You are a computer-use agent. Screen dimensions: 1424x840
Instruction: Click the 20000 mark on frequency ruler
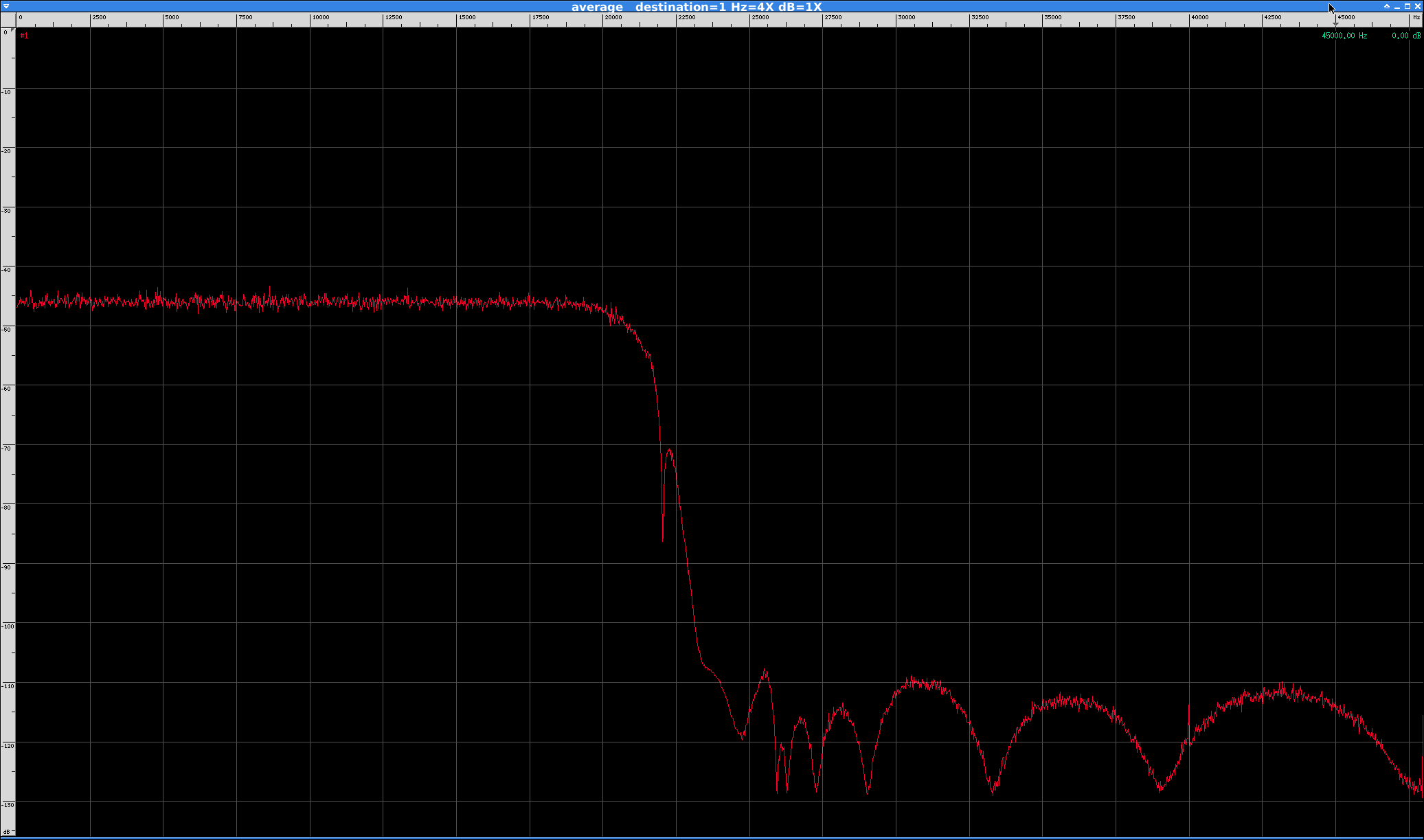[x=613, y=17]
